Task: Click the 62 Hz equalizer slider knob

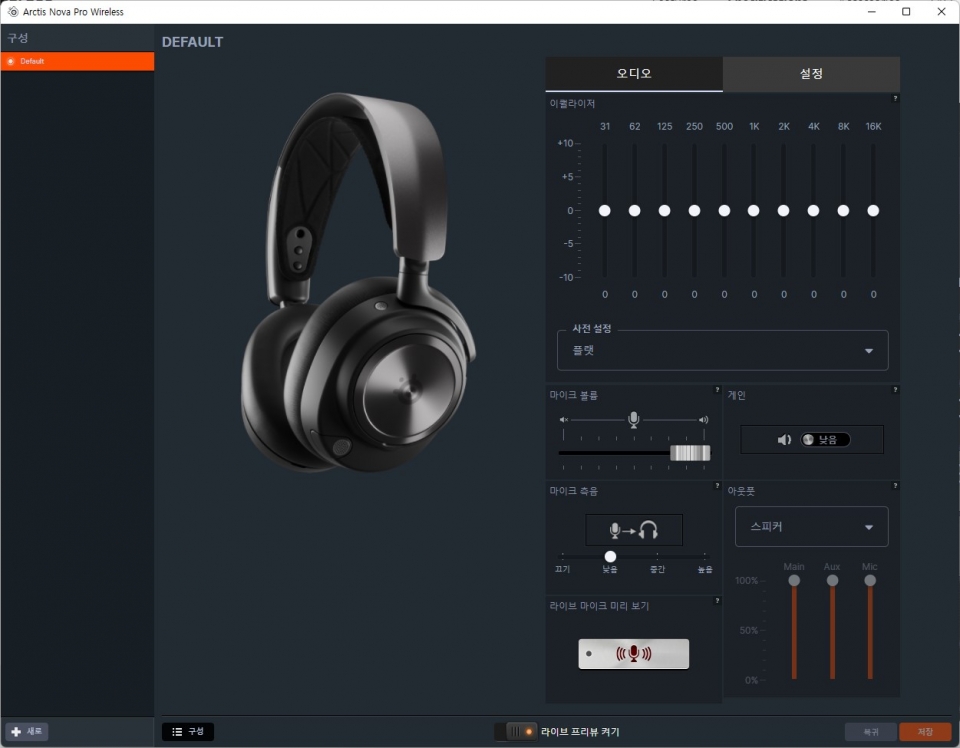Action: pyautogui.click(x=634, y=211)
